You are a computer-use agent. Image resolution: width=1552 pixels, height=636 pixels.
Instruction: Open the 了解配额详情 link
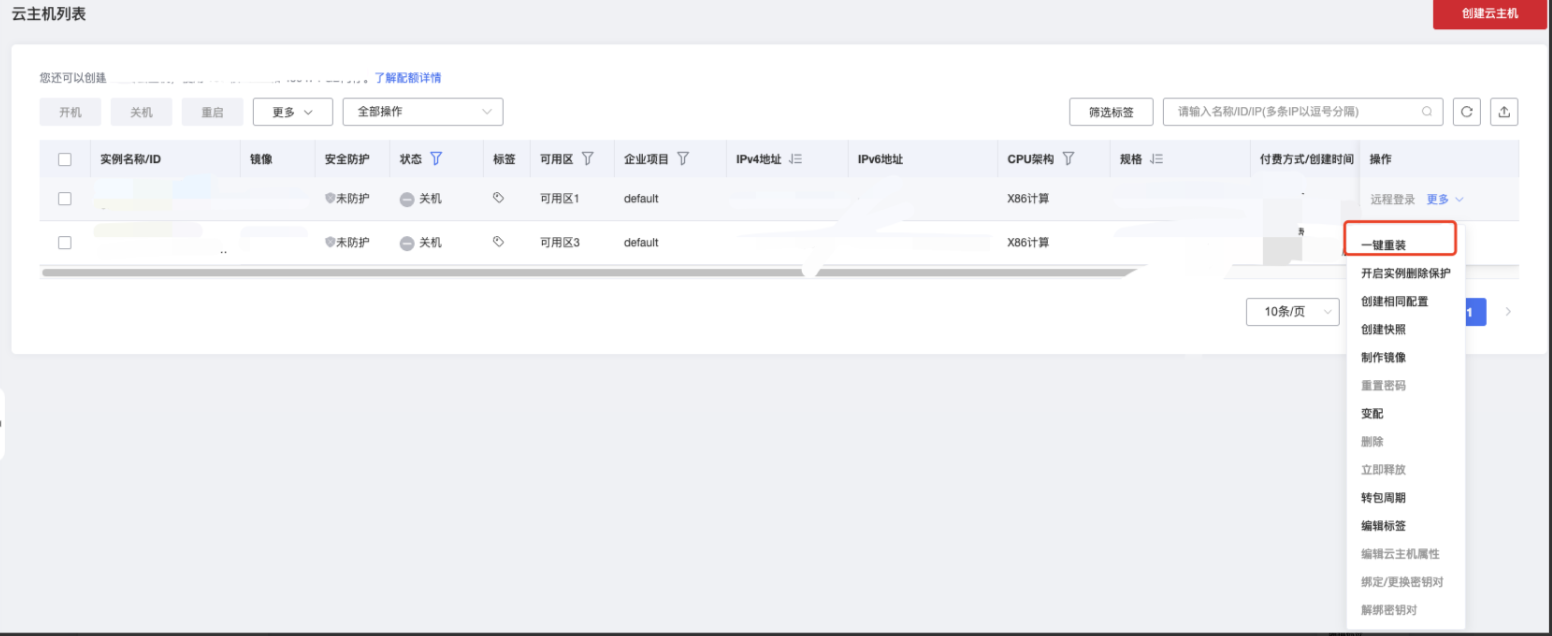tap(408, 77)
